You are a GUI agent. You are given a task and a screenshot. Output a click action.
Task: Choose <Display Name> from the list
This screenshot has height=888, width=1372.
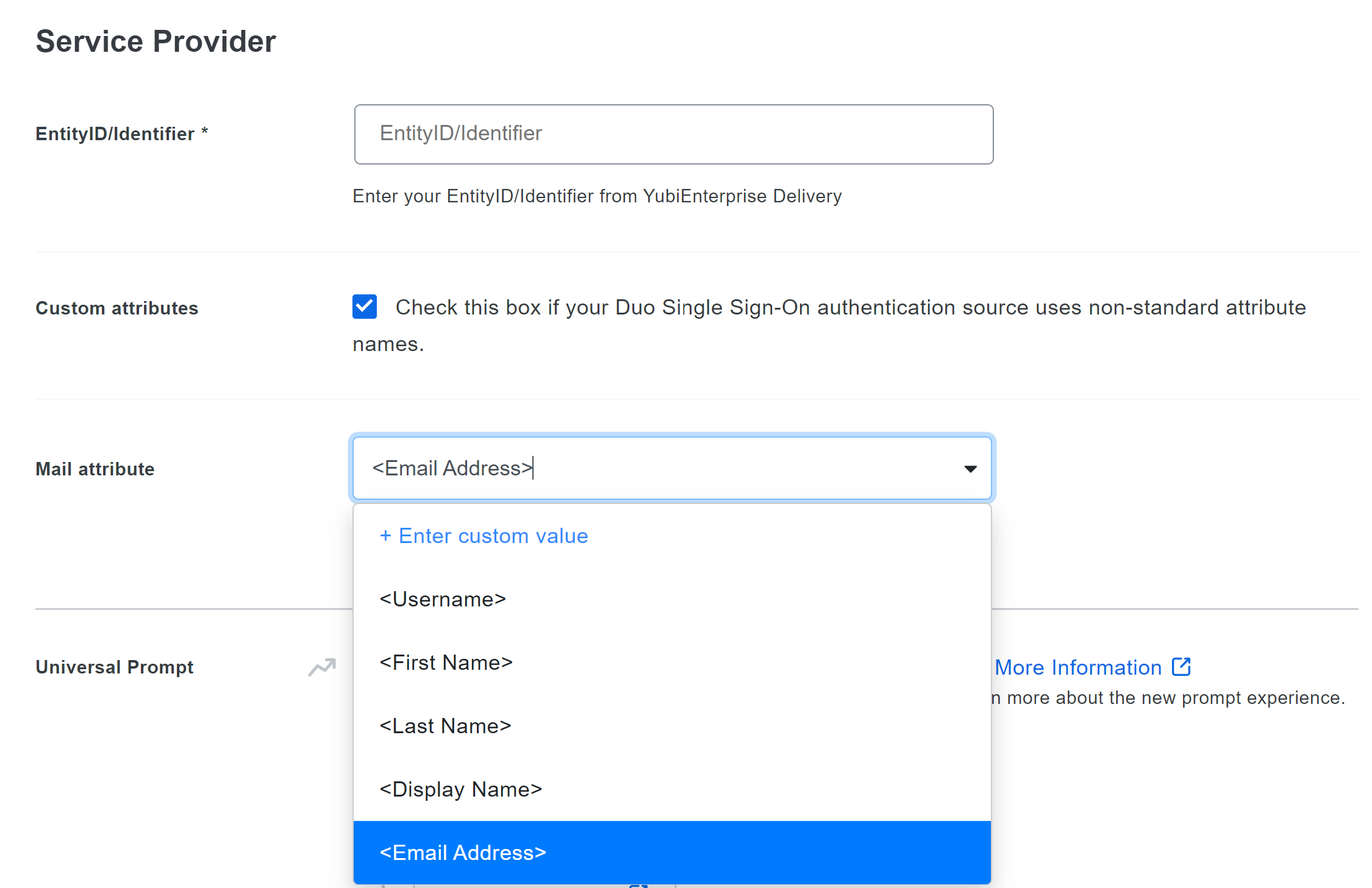point(460,789)
